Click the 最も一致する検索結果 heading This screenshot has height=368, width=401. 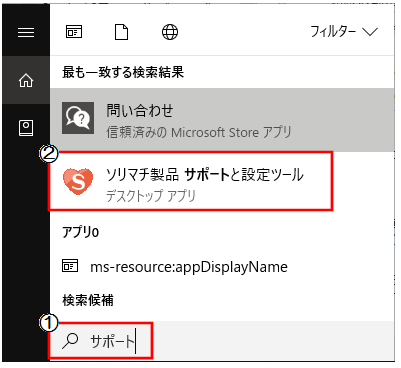(x=123, y=72)
